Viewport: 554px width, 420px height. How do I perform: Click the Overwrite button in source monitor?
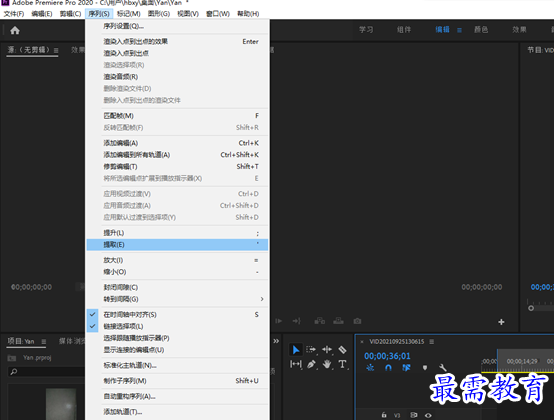click(x=338, y=321)
